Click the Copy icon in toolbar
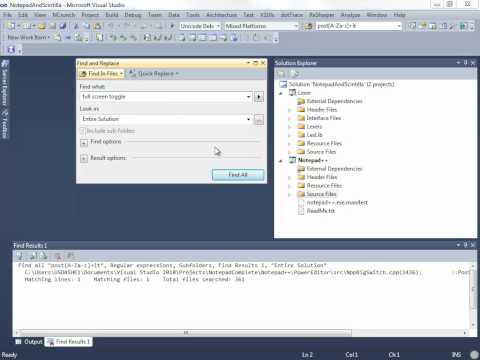The width and height of the screenshot is (480, 360). tap(87, 26)
